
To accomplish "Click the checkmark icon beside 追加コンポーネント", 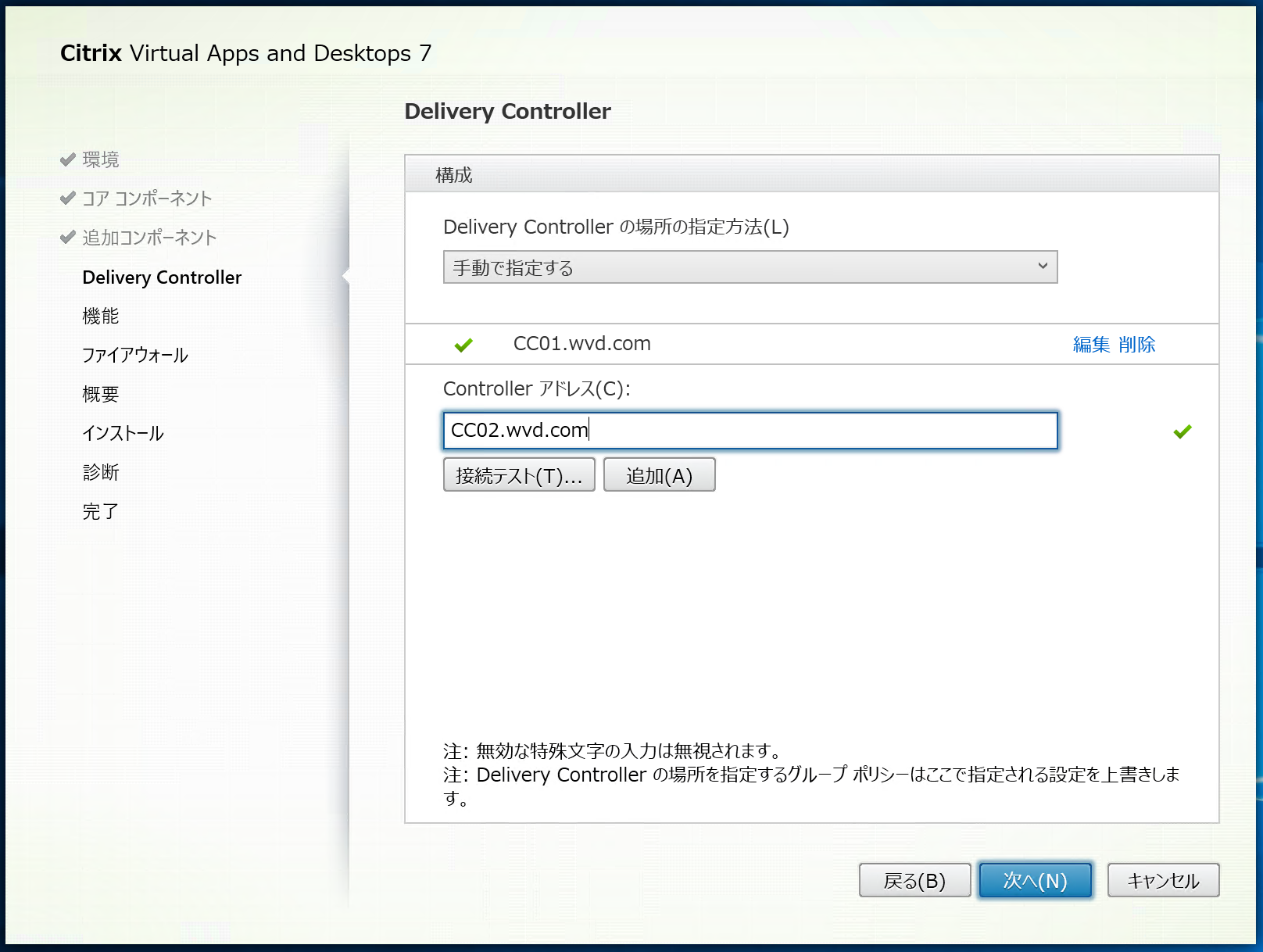I will coord(66,237).
